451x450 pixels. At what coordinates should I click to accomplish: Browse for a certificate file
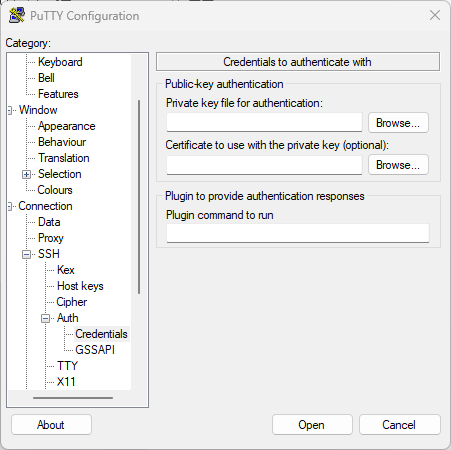398,165
